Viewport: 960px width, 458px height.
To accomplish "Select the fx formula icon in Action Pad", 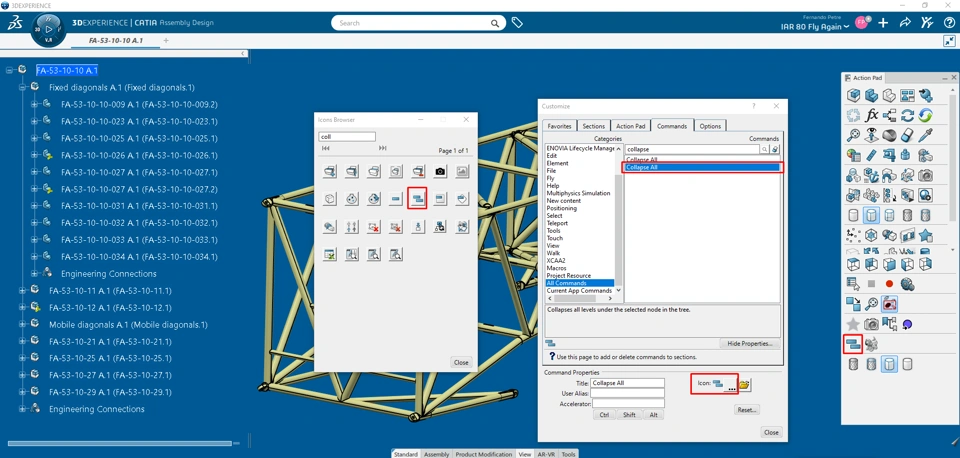I will click(x=871, y=115).
